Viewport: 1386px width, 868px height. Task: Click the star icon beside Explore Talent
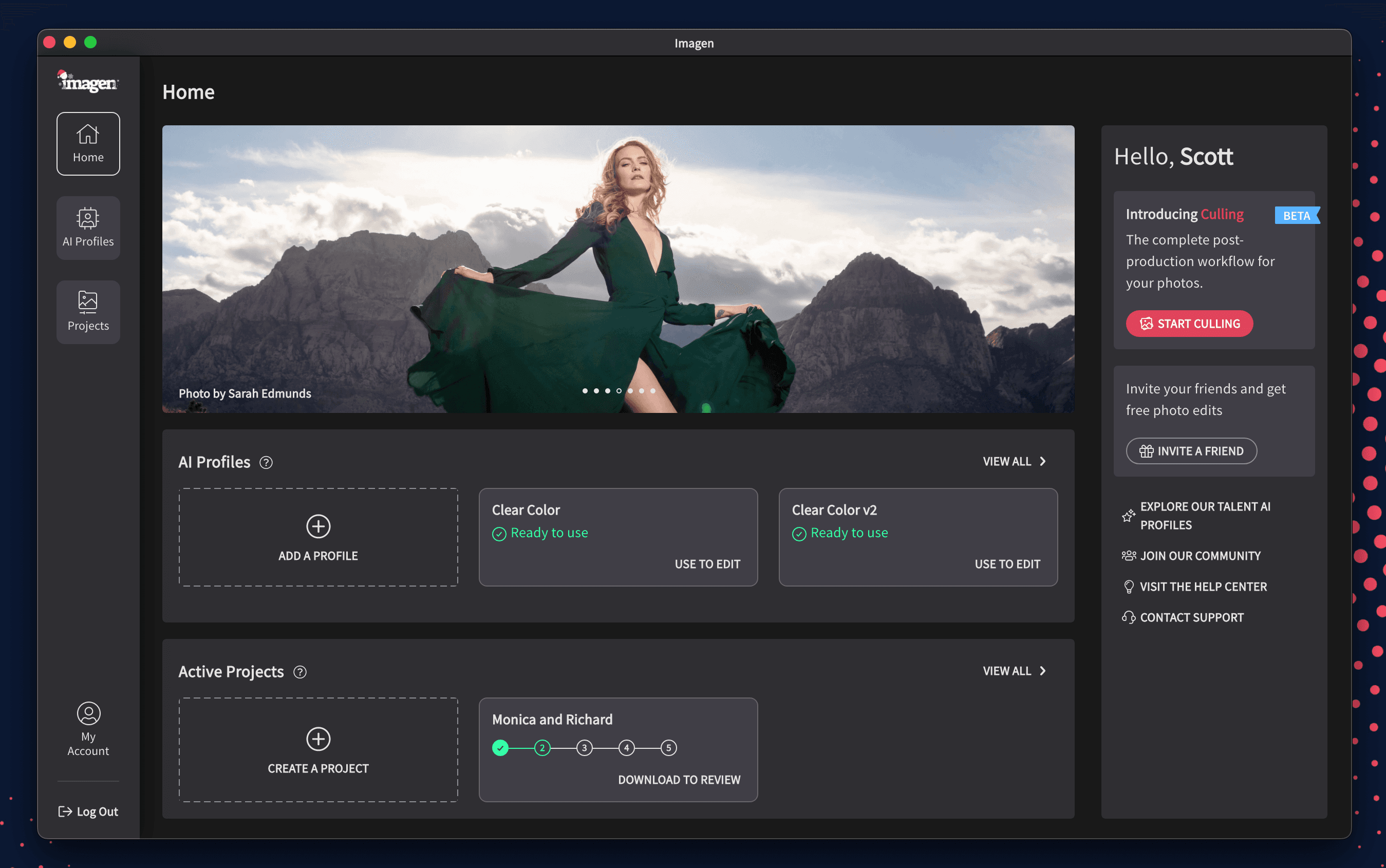(1128, 516)
